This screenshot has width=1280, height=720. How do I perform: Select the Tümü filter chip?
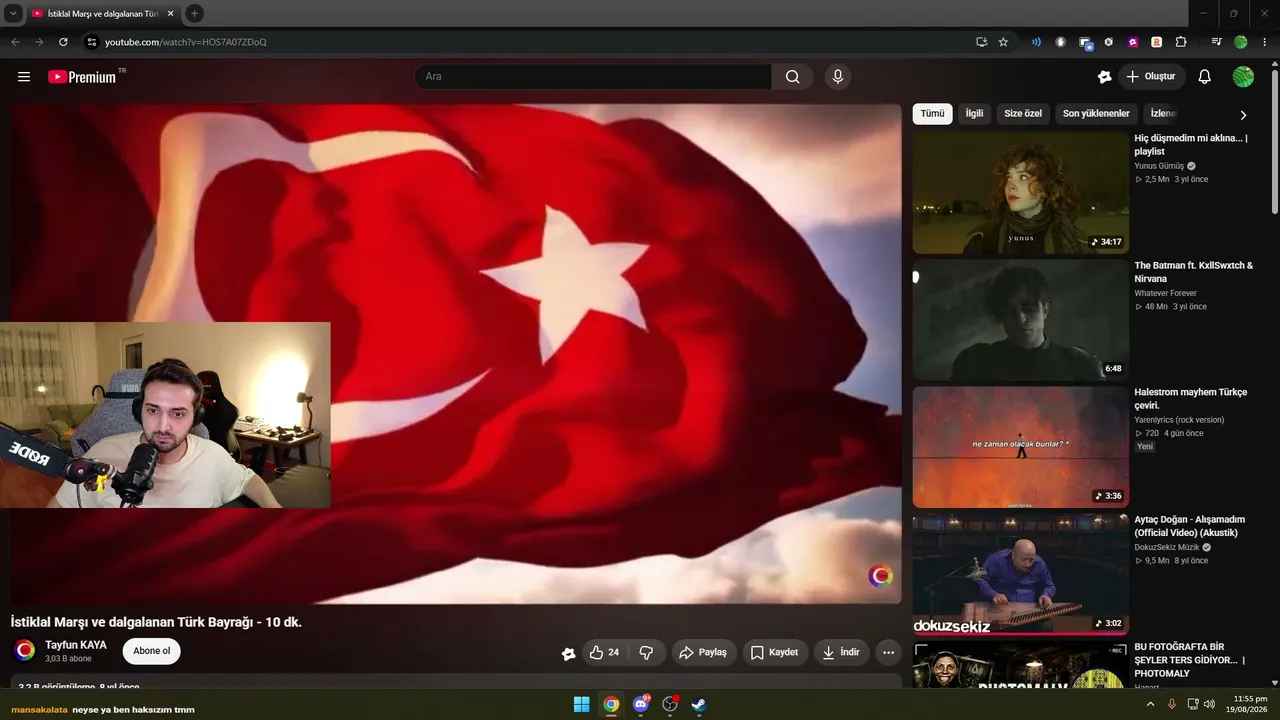coord(932,114)
